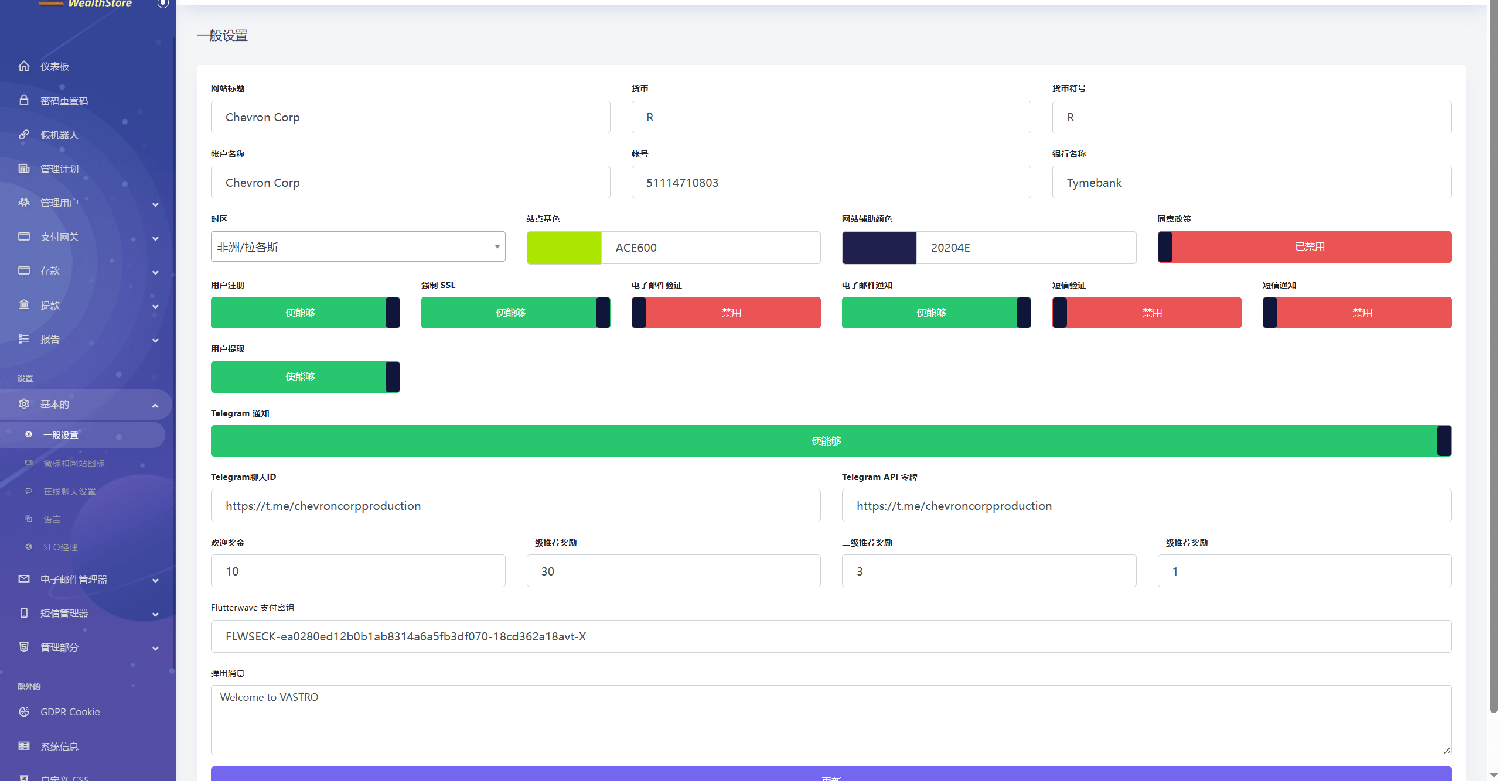1500x781 pixels.
Task: Click the icon beside the SEO submenu item
Action: 29,547
